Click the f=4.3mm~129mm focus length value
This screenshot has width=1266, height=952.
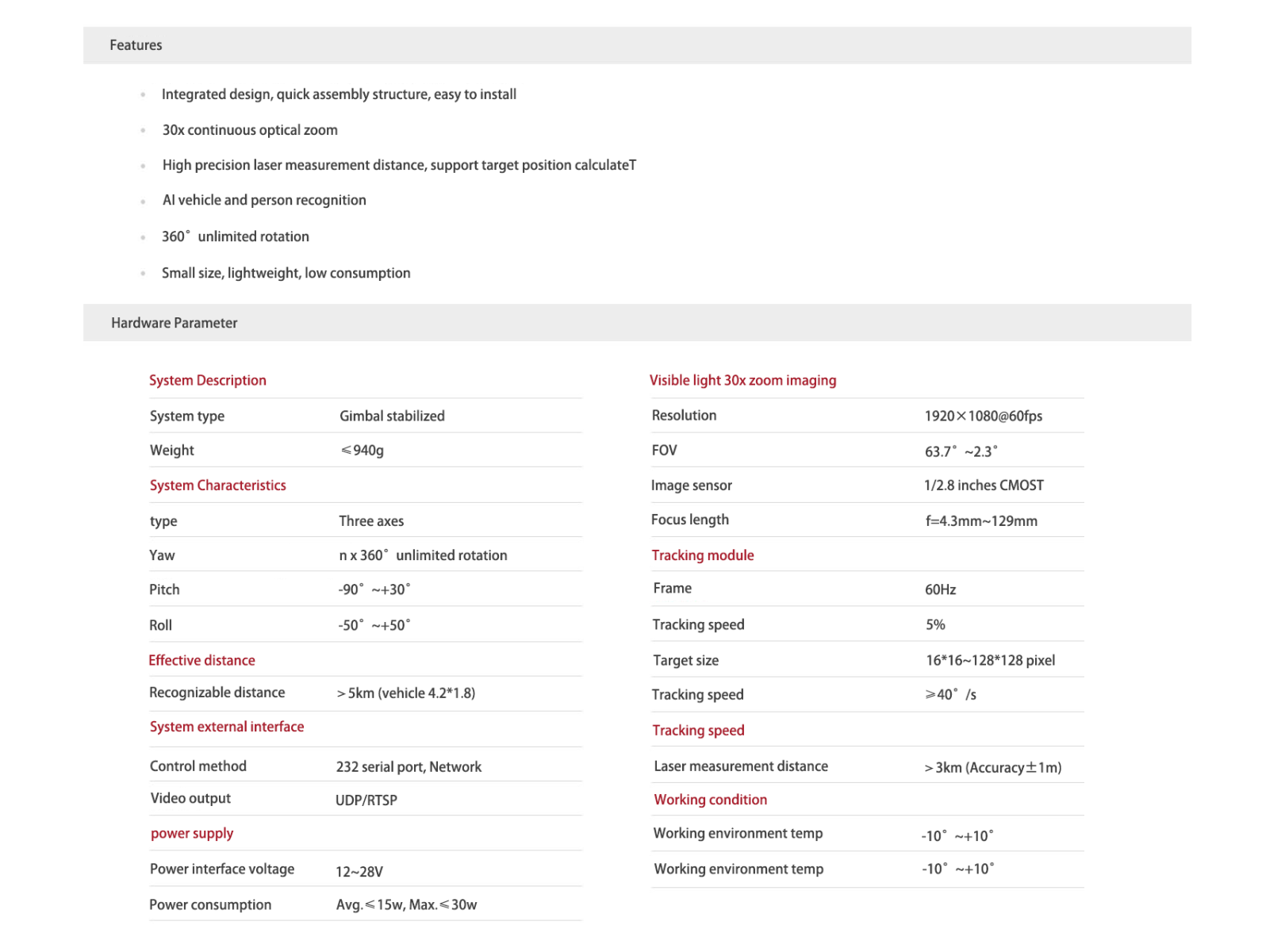(981, 520)
